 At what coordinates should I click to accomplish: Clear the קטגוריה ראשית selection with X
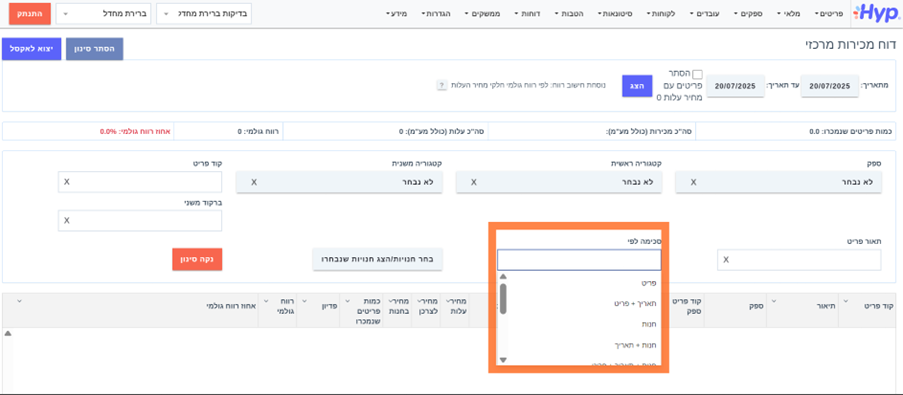(474, 182)
